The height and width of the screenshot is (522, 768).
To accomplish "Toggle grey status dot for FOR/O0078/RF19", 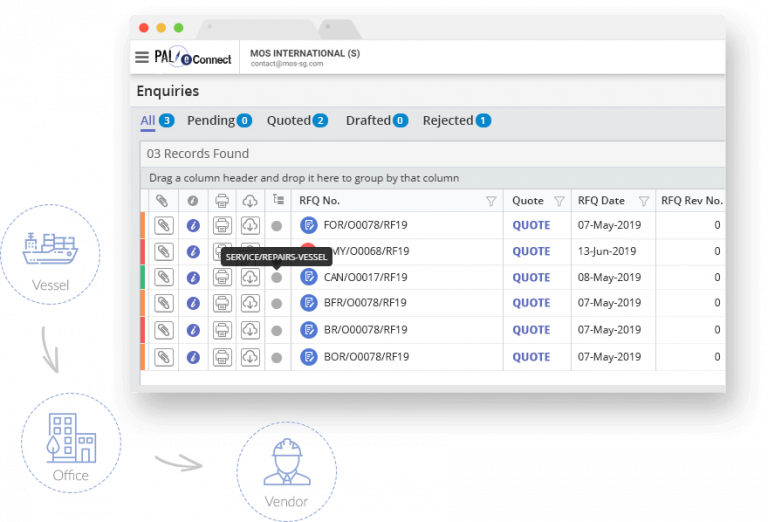I will pos(277,226).
